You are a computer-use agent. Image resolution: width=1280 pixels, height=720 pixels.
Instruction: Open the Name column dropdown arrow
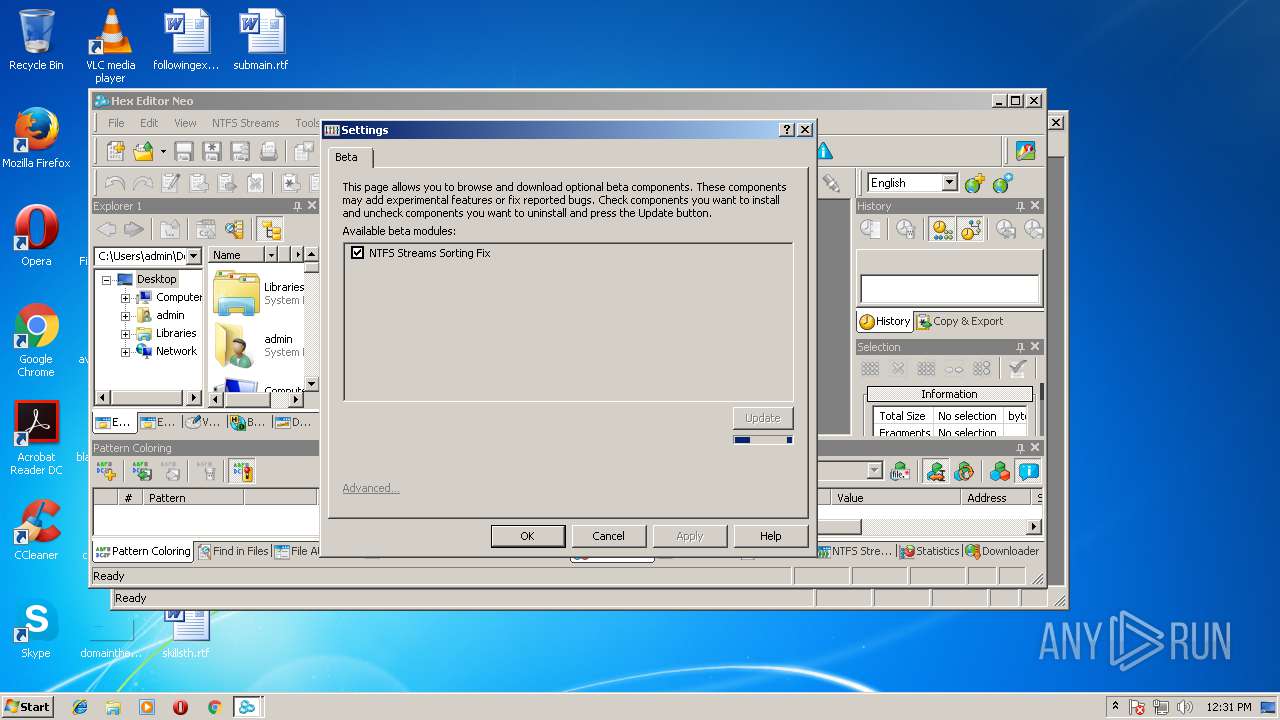pos(270,255)
